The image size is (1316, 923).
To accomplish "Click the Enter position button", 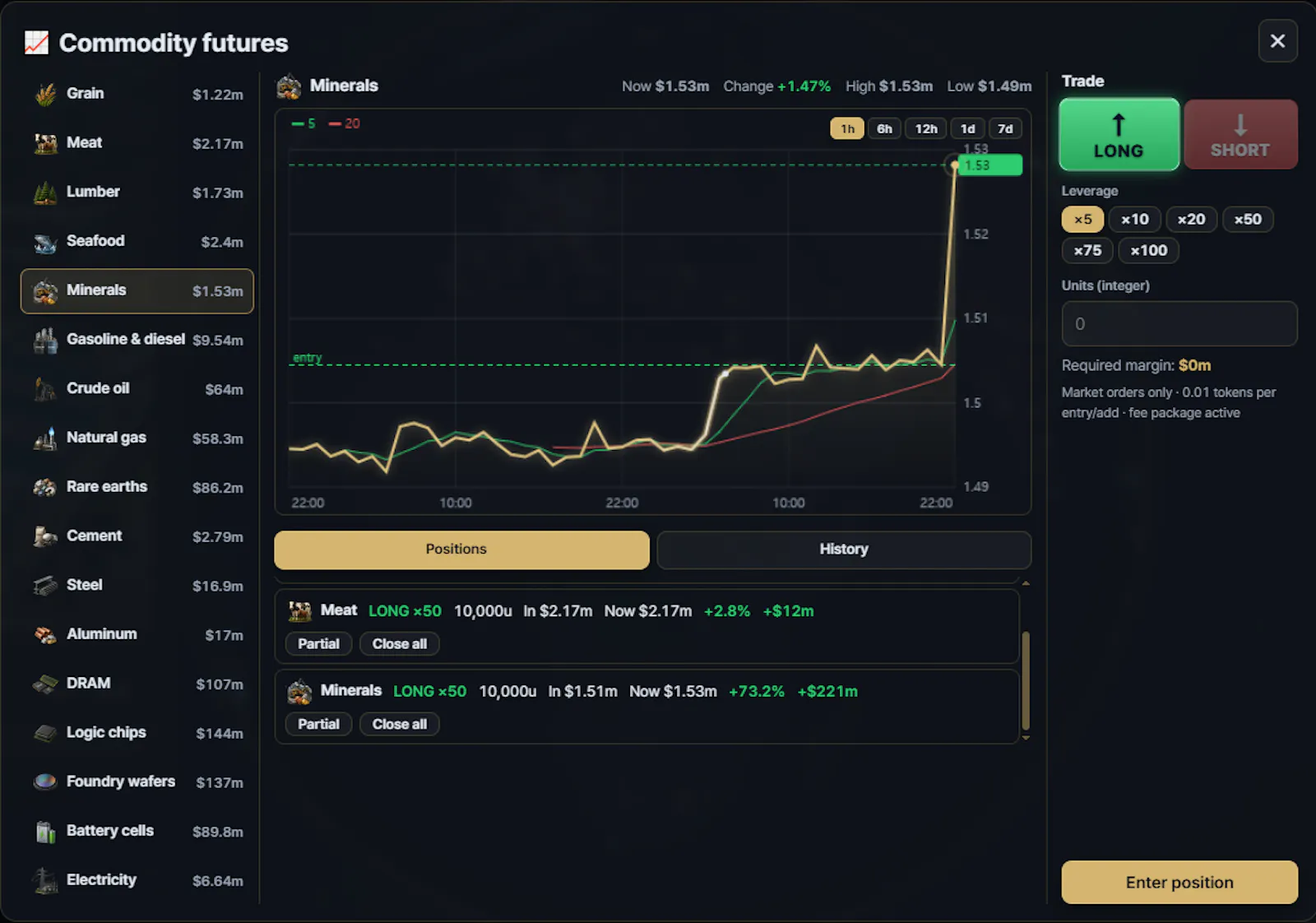I will tap(1179, 883).
